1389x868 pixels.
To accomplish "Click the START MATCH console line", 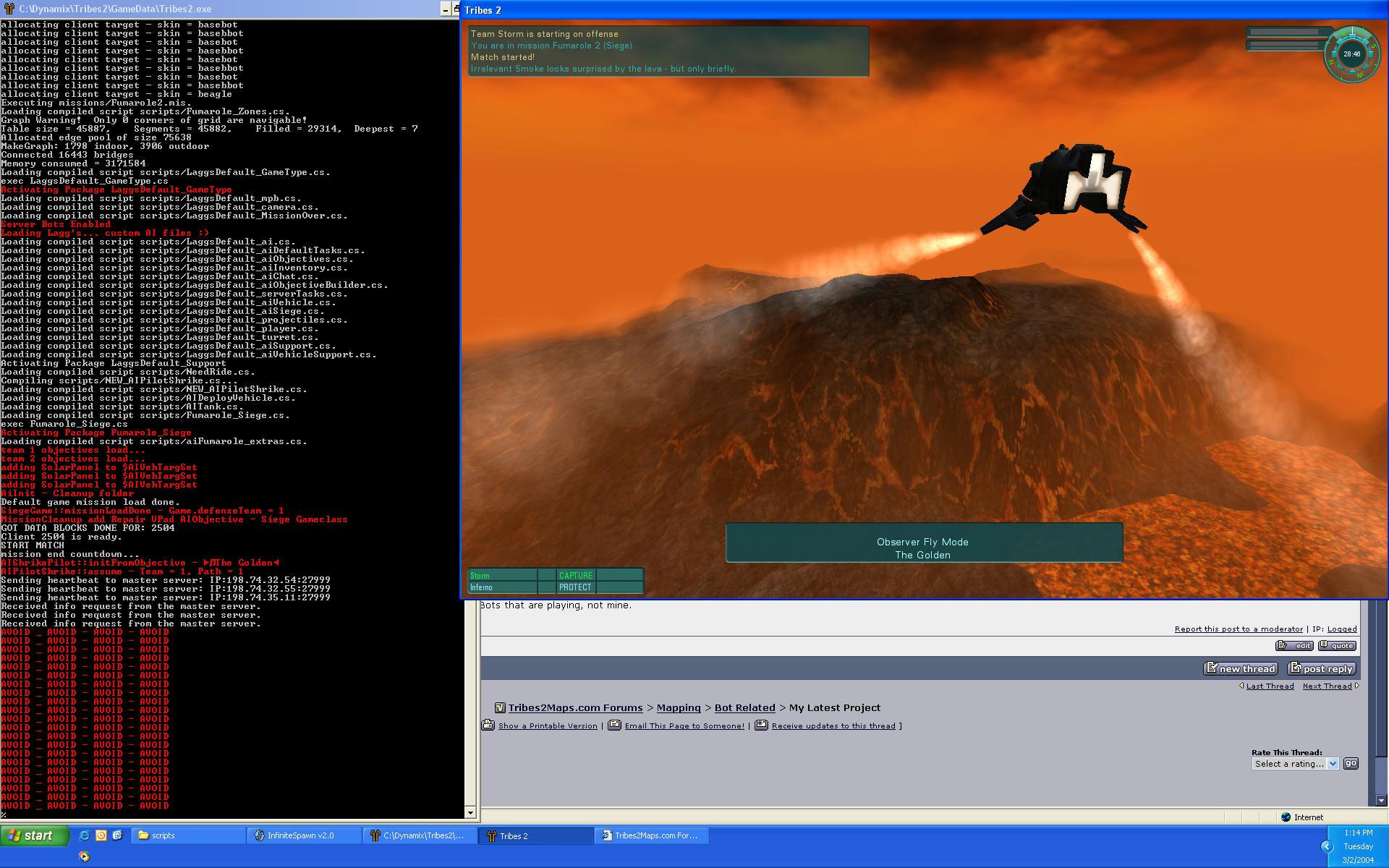I will [x=33, y=545].
